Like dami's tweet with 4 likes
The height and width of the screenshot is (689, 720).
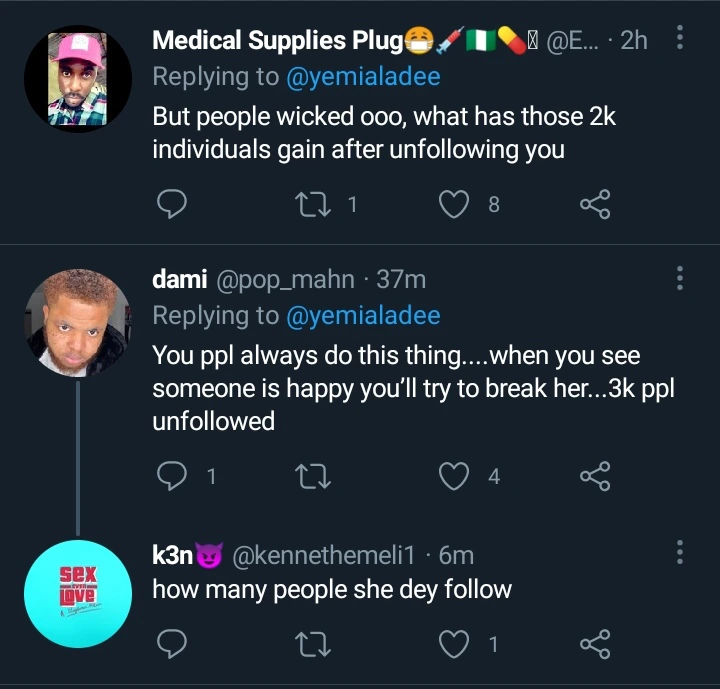point(455,476)
